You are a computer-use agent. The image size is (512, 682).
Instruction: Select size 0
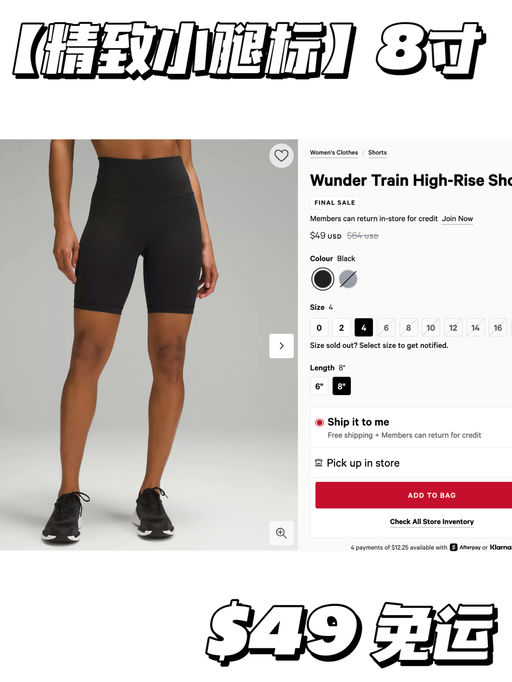pyautogui.click(x=319, y=328)
